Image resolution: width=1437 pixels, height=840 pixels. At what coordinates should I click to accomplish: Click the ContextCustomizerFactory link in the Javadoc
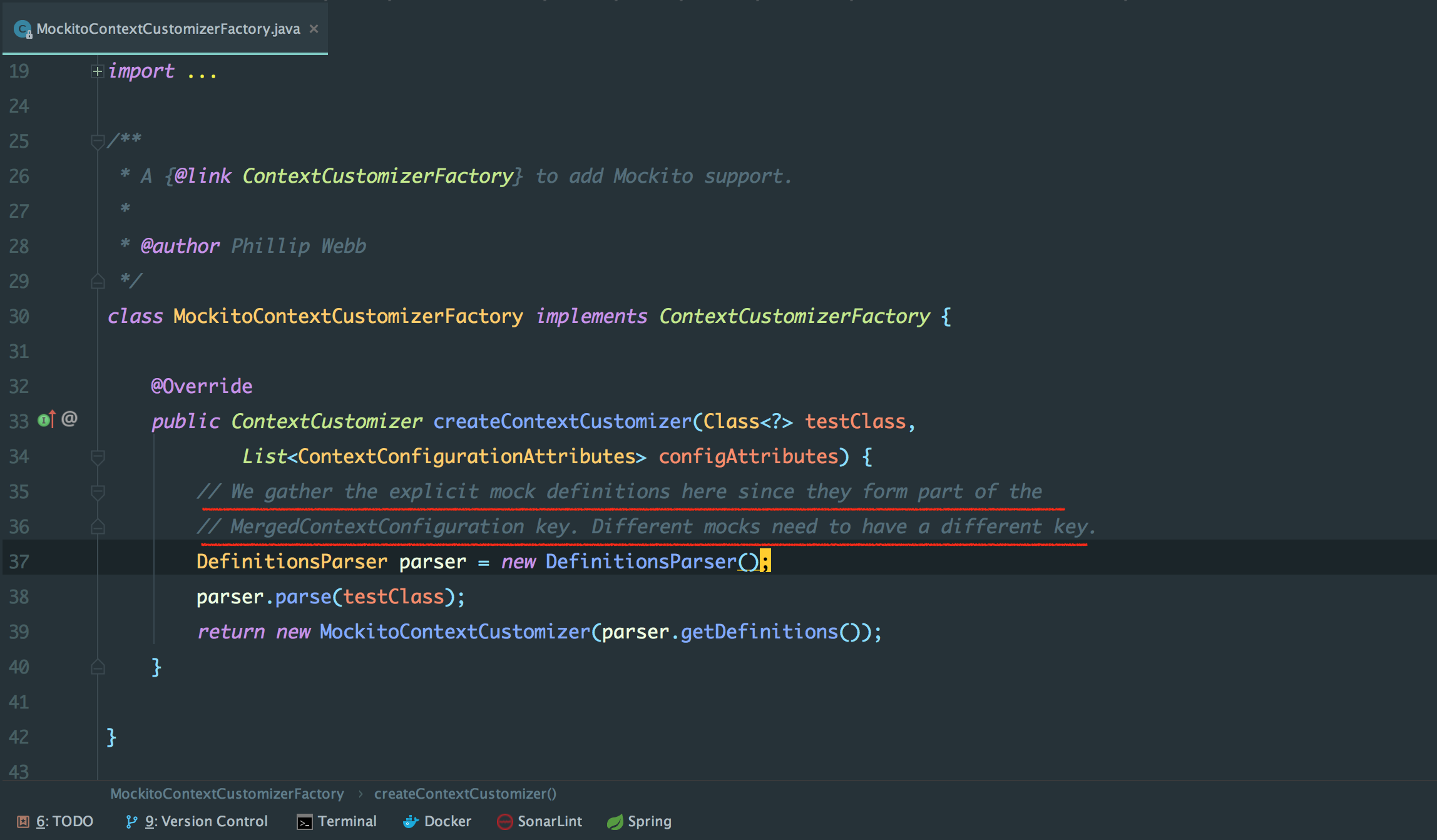tap(378, 176)
